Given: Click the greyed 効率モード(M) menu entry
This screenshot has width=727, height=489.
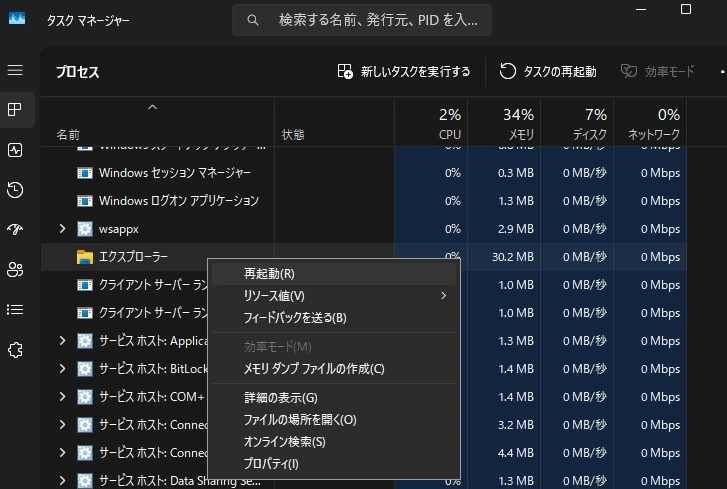Looking at the screenshot, I should (x=334, y=347).
